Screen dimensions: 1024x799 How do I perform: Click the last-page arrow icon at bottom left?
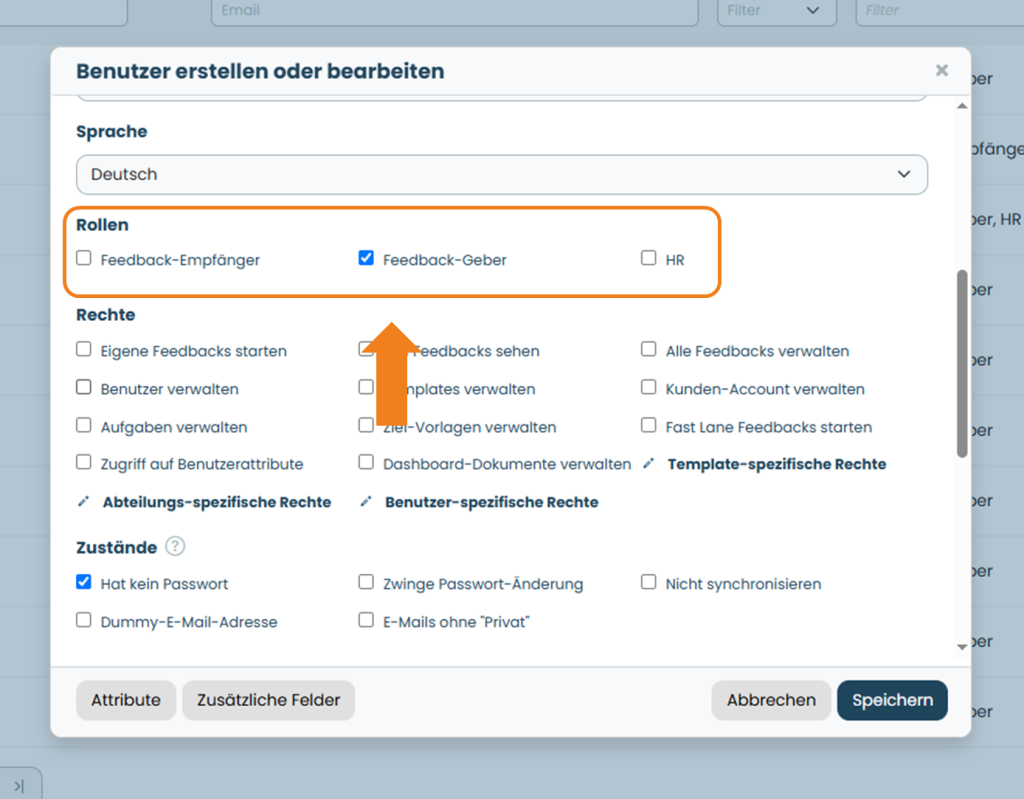pyautogui.click(x=19, y=786)
